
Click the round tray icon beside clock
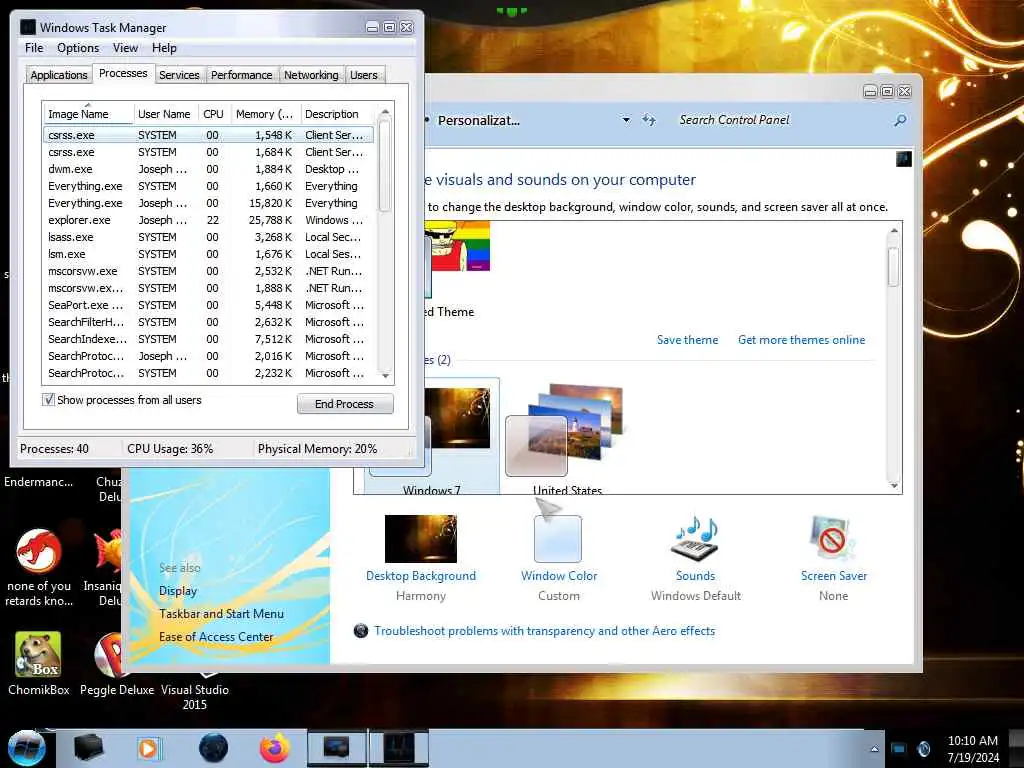924,749
